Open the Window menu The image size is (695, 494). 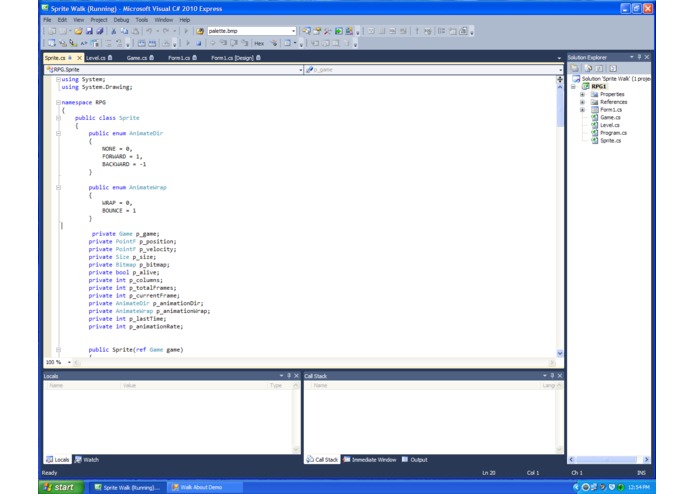tap(164, 20)
